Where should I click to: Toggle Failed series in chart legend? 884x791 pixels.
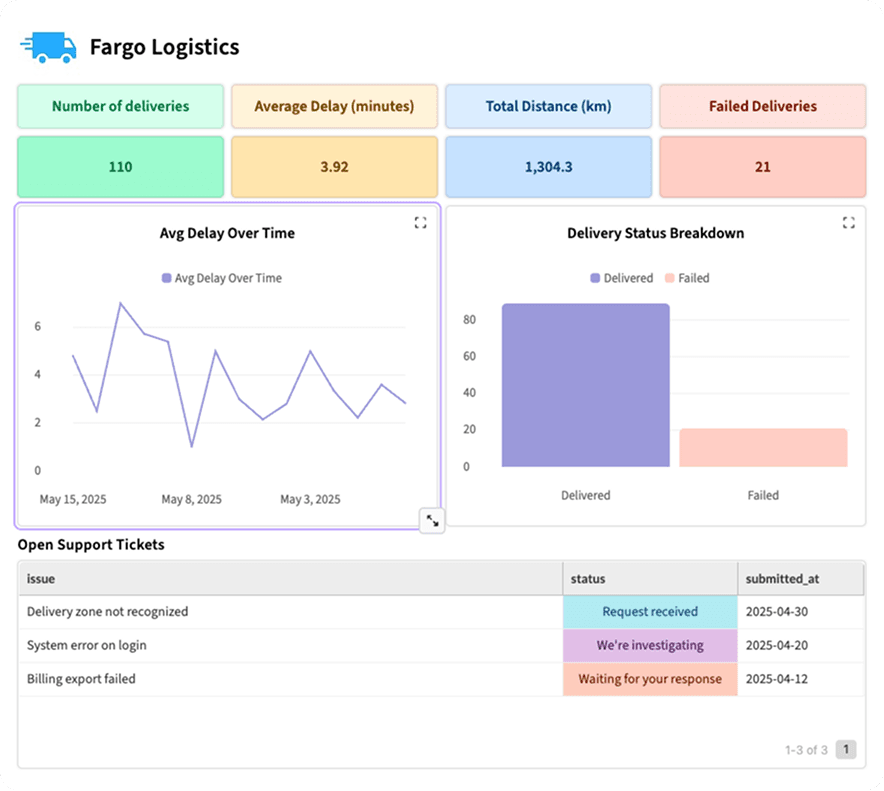[687, 278]
